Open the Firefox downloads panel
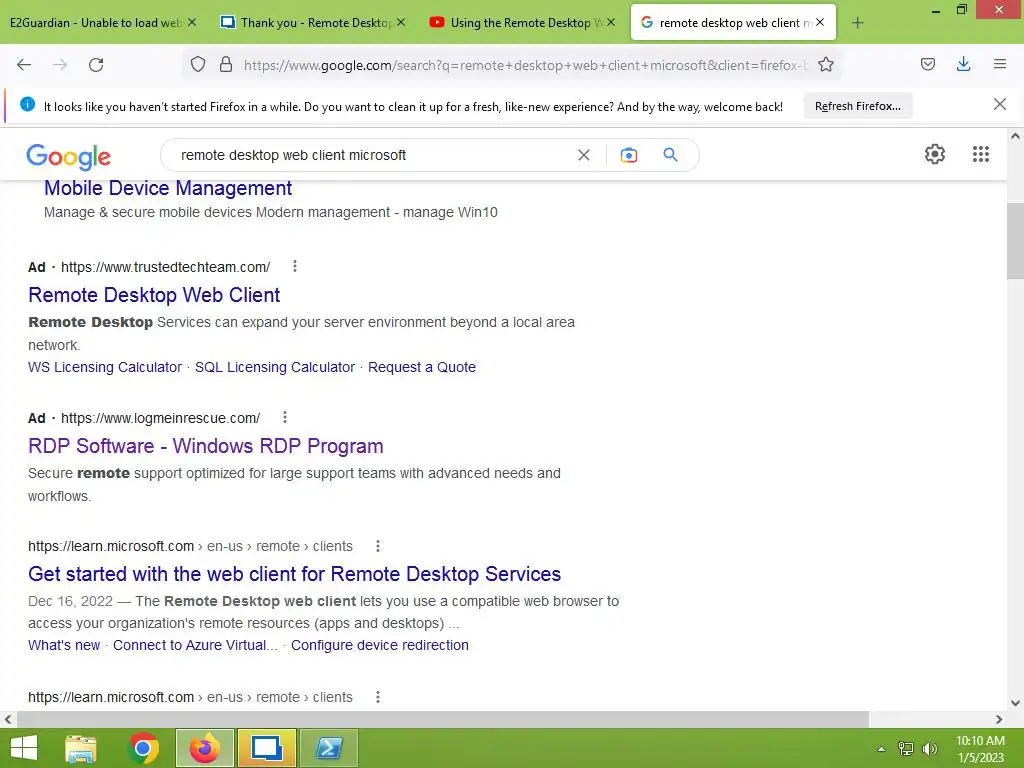The width and height of the screenshot is (1024, 768). (963, 64)
